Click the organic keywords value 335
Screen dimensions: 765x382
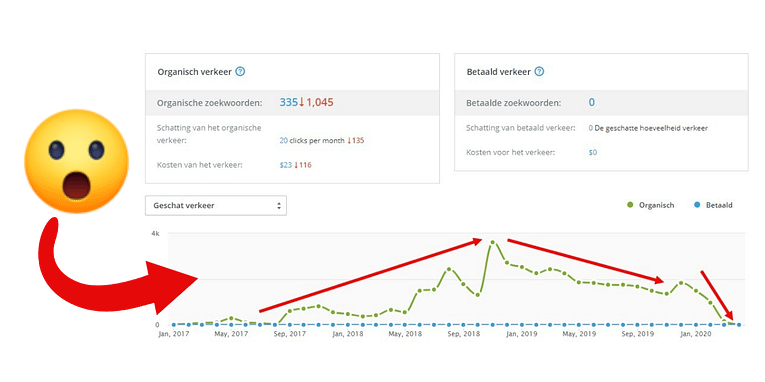pos(288,102)
